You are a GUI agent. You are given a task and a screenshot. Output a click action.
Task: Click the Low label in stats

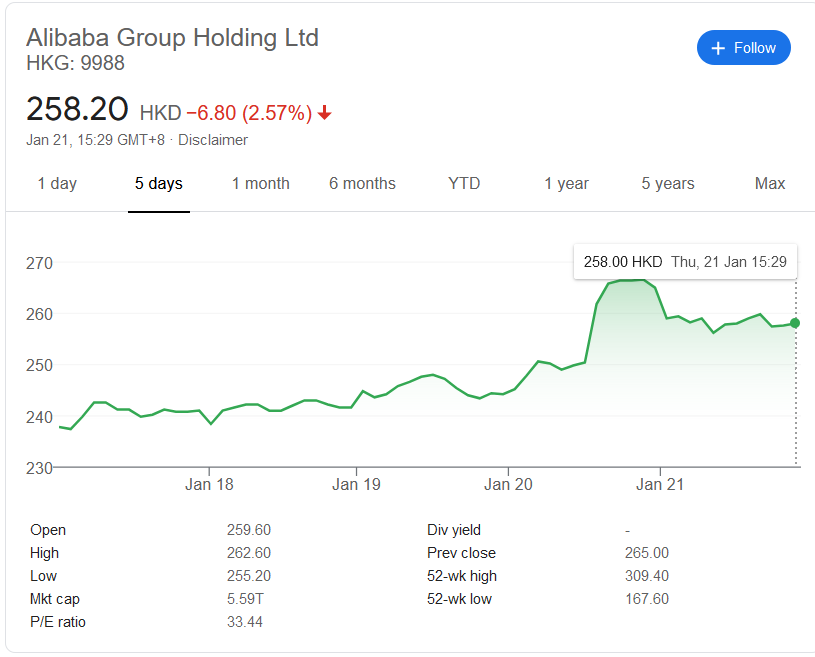coord(43,575)
